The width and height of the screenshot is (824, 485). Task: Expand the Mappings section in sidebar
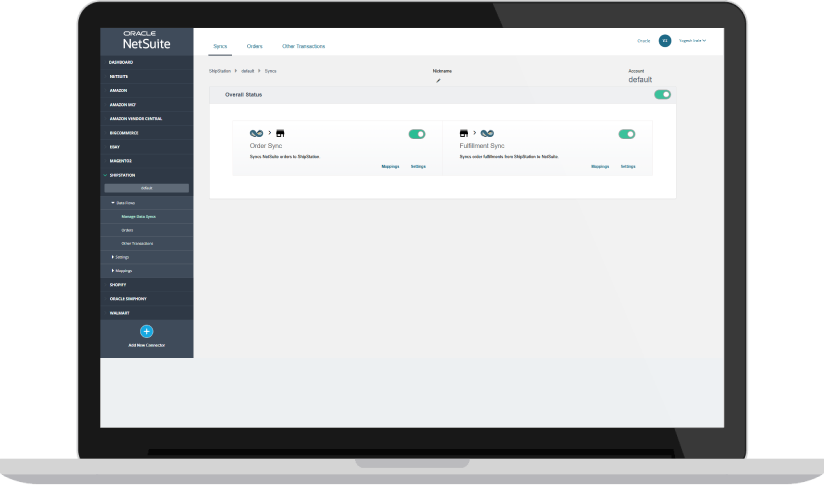113,270
